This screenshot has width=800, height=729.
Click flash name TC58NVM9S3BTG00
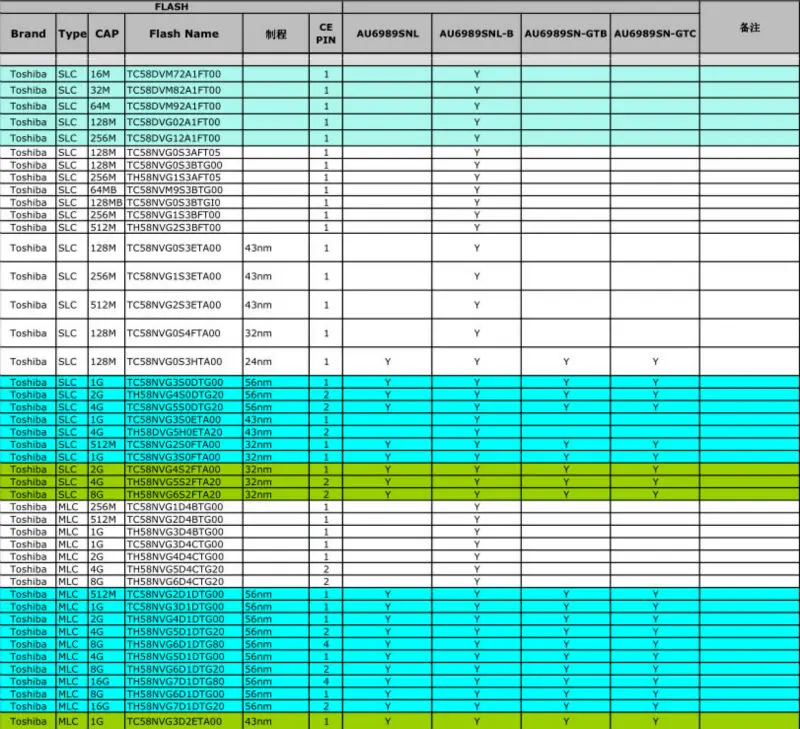174,190
